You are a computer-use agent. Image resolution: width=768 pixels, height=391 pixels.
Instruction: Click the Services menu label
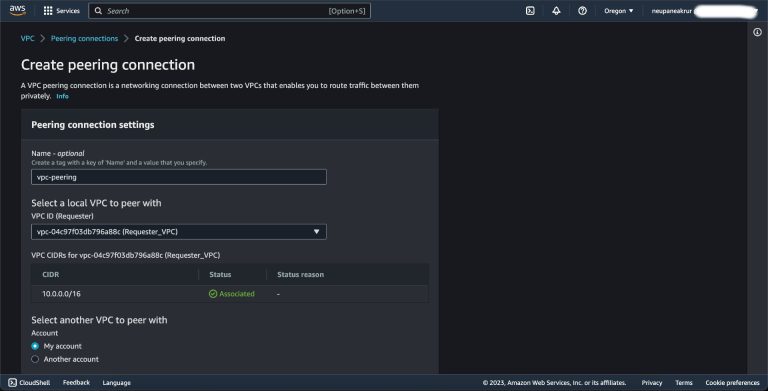[x=68, y=11]
